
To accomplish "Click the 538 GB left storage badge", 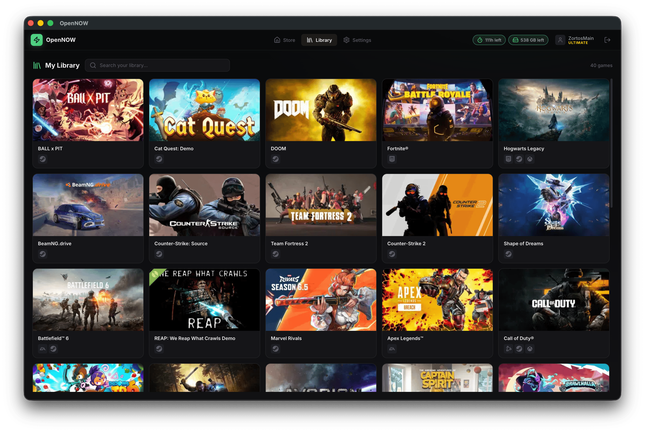I will (528, 40).
